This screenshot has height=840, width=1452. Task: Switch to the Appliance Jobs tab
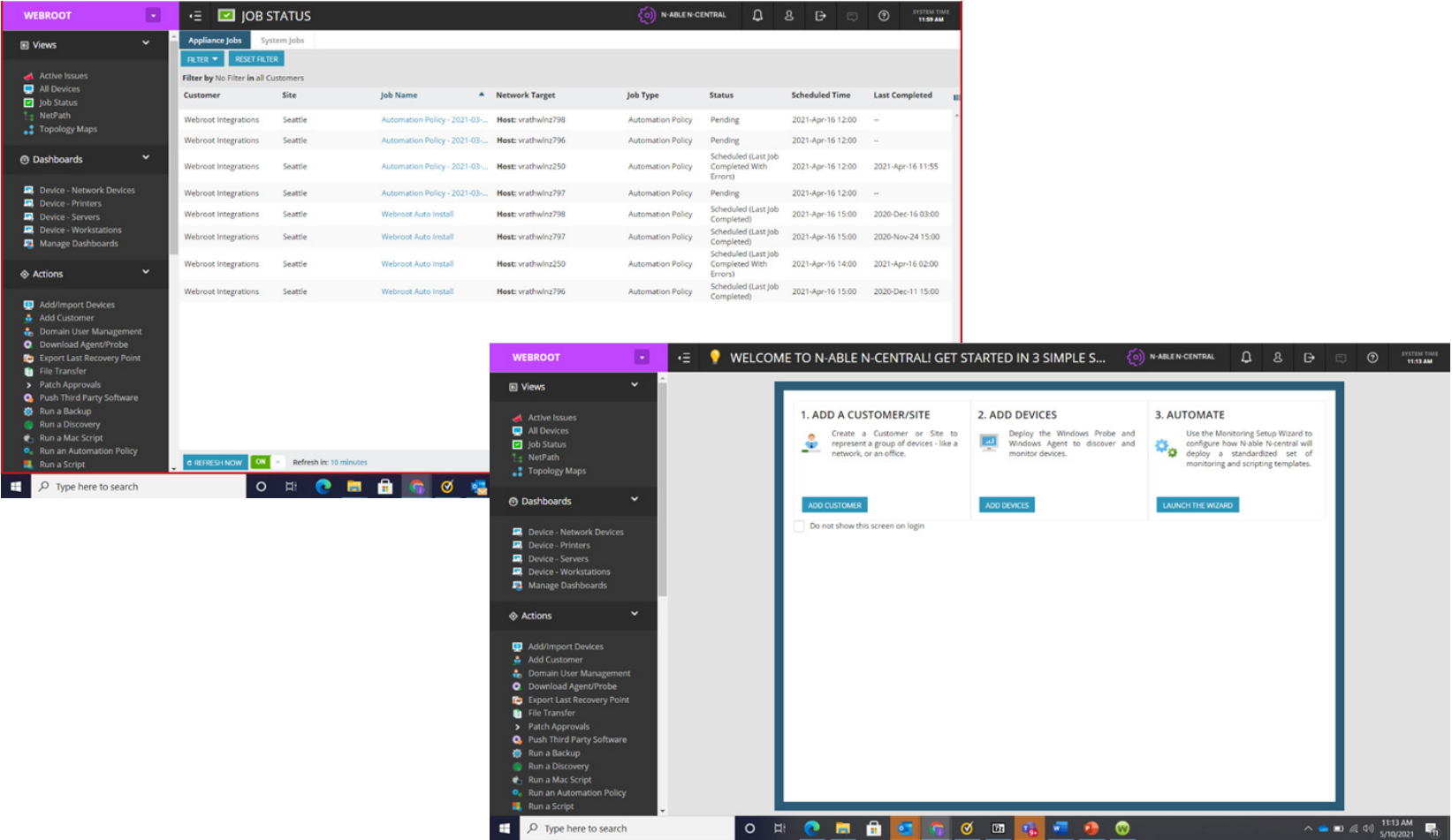tap(215, 41)
